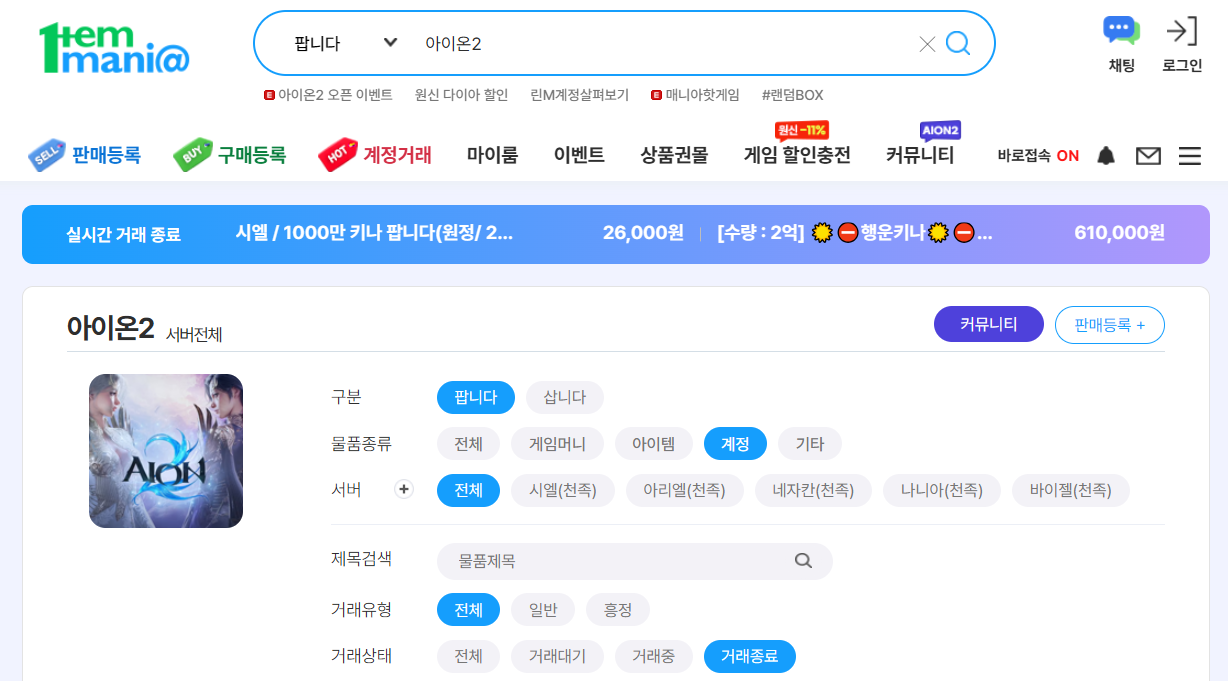Open the 채팅 chat icon
The image size is (1228, 681).
[x=1121, y=31]
